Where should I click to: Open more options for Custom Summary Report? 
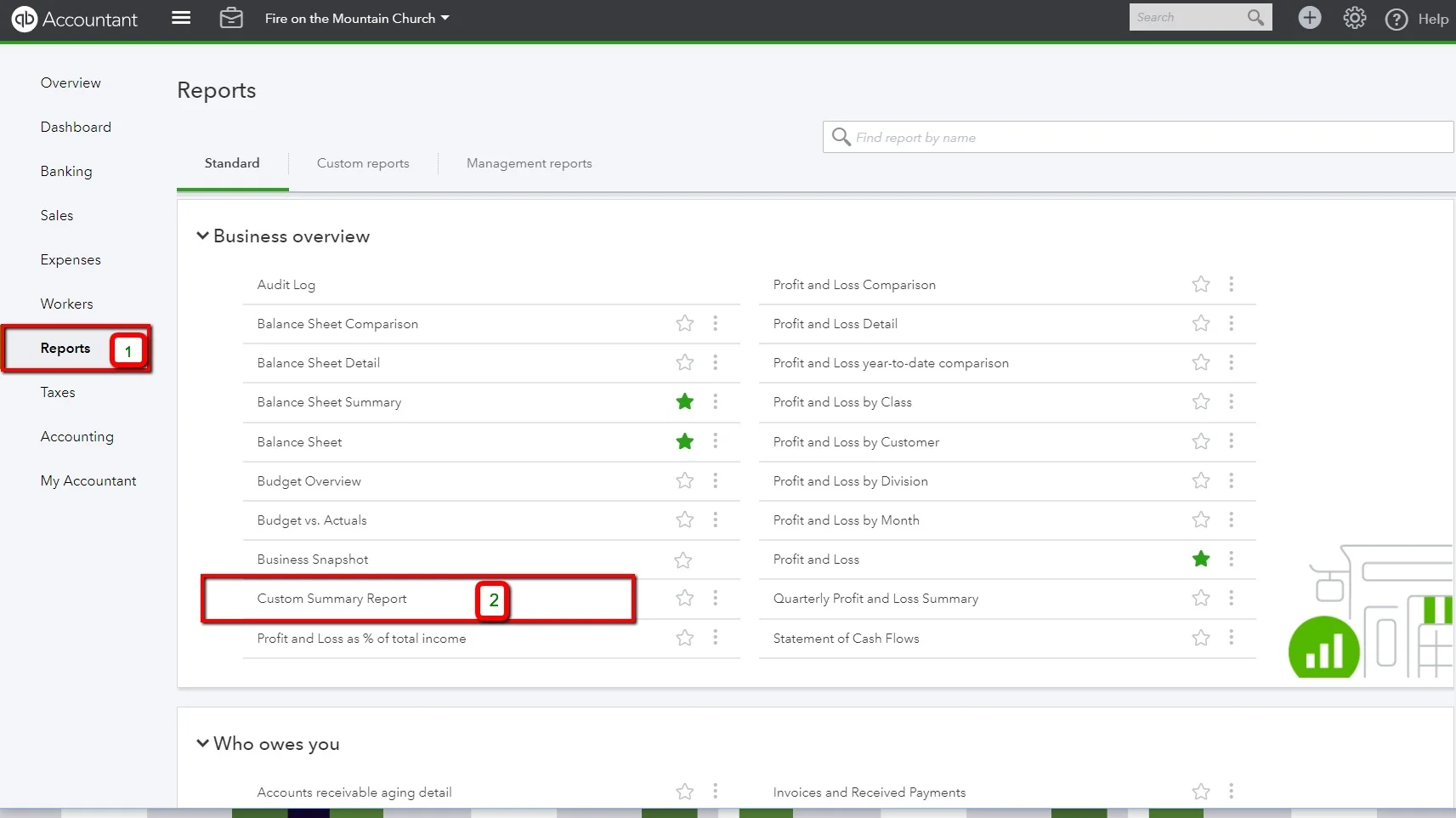click(x=715, y=598)
